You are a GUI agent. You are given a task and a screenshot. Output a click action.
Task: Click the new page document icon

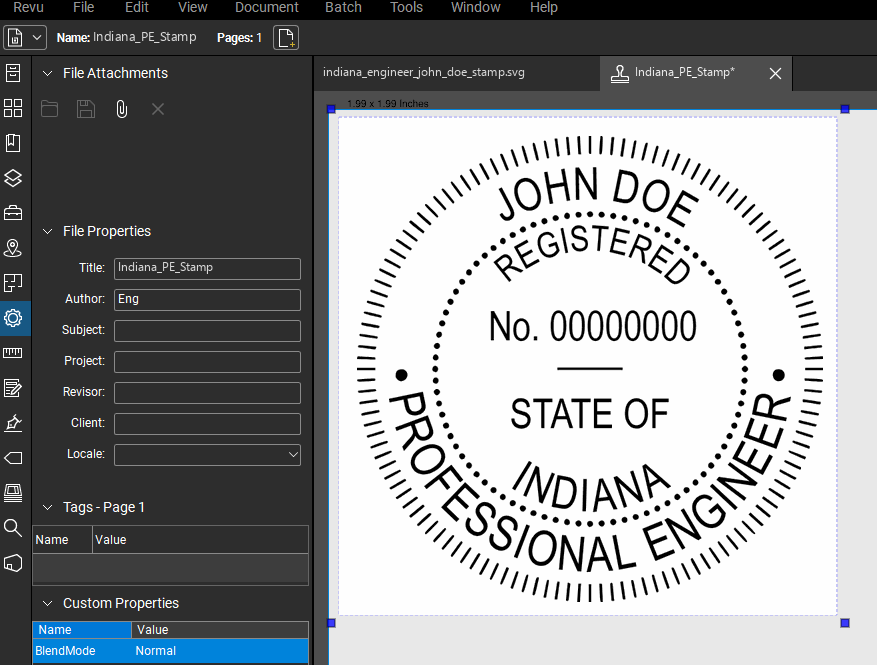(x=286, y=37)
